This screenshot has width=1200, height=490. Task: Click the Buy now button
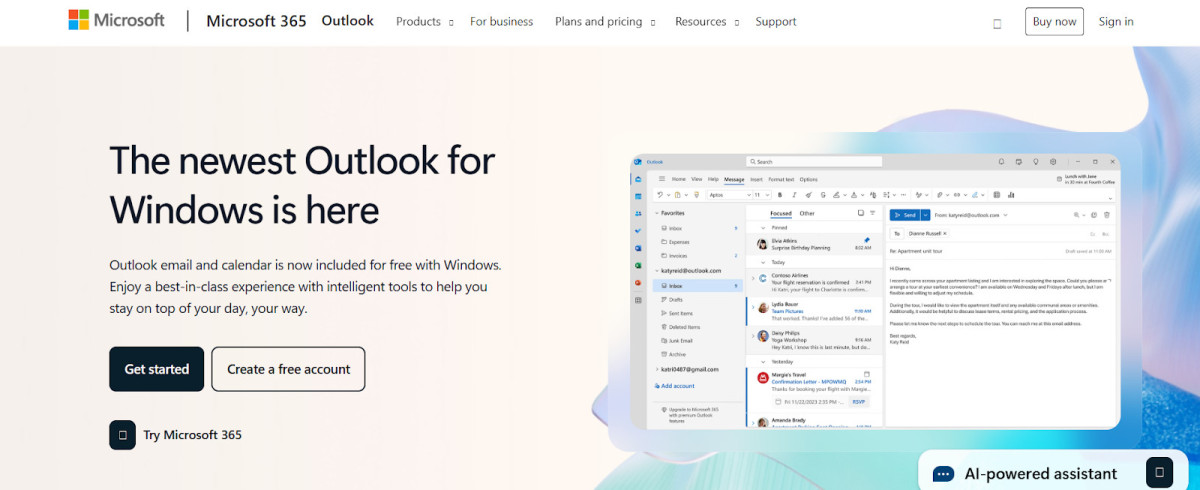1054,21
